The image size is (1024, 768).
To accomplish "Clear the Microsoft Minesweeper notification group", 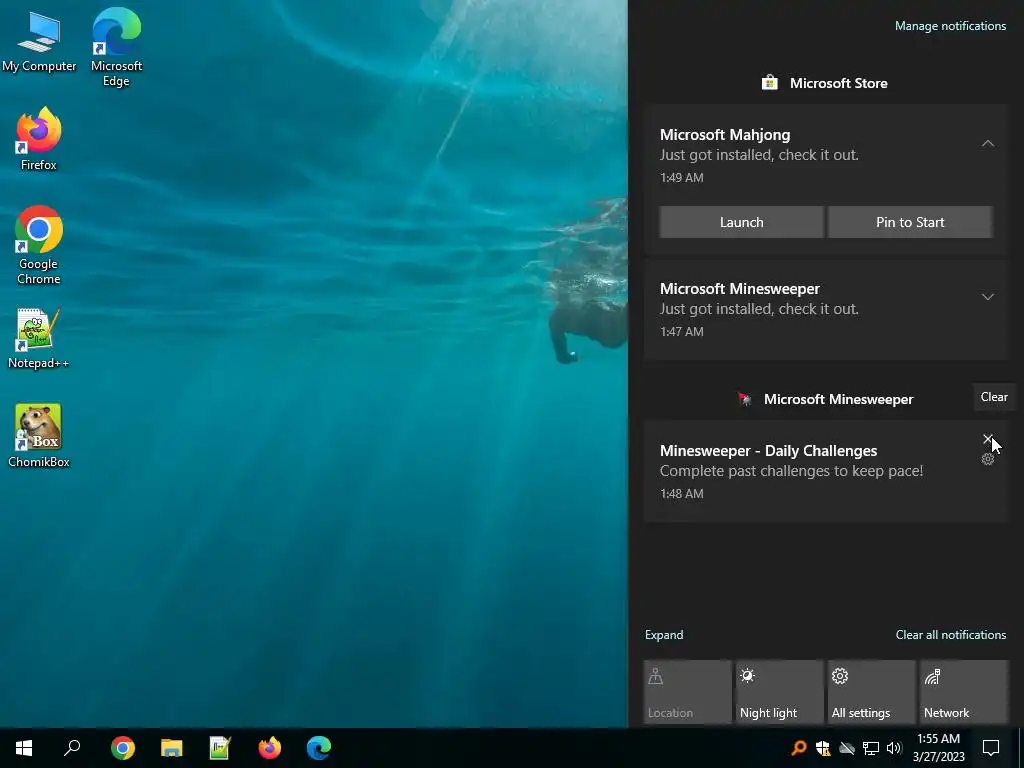I will tap(994, 397).
